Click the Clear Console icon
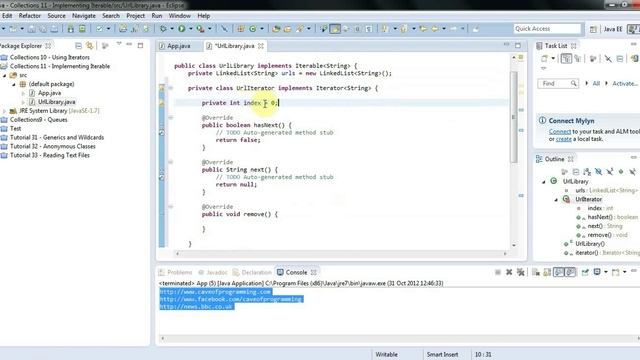640x360 pixels. [x=536, y=272]
